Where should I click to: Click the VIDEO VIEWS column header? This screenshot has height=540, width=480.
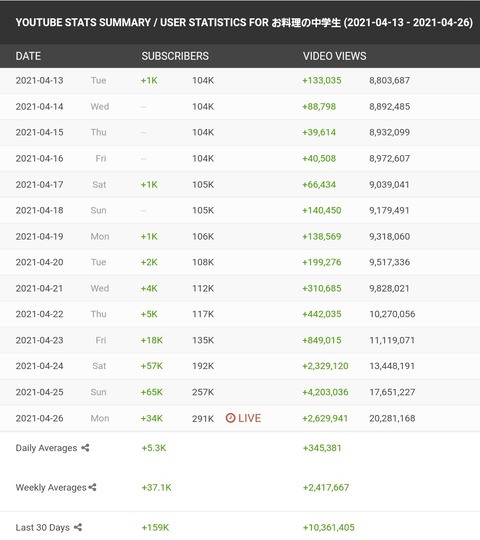pos(334,56)
